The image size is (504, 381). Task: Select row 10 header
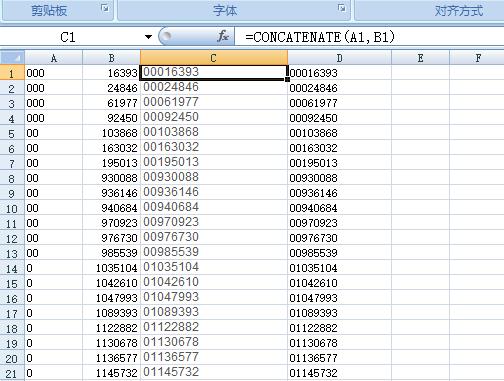coord(12,208)
